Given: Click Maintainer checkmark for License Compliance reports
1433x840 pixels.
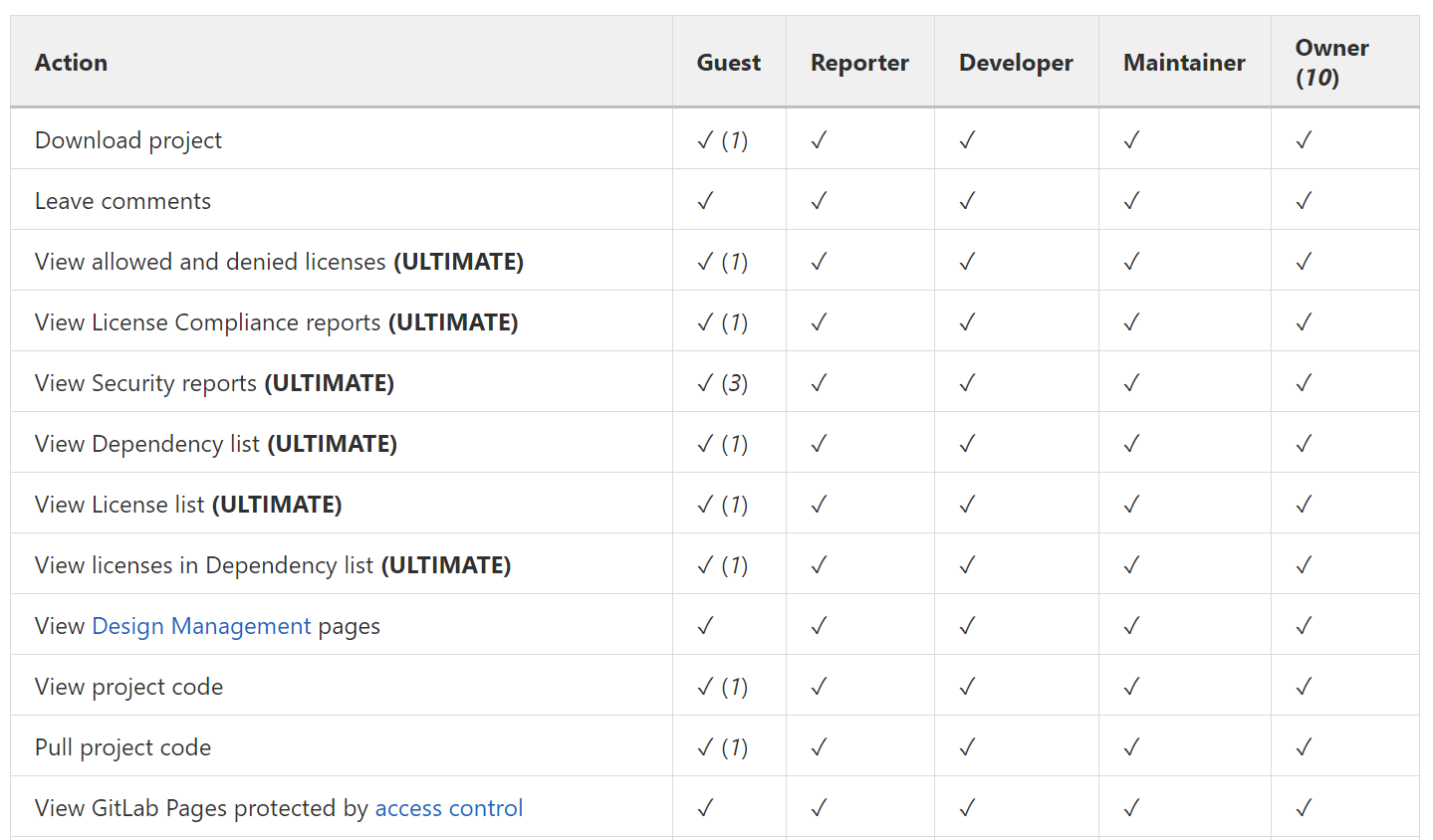Looking at the screenshot, I should [1131, 322].
